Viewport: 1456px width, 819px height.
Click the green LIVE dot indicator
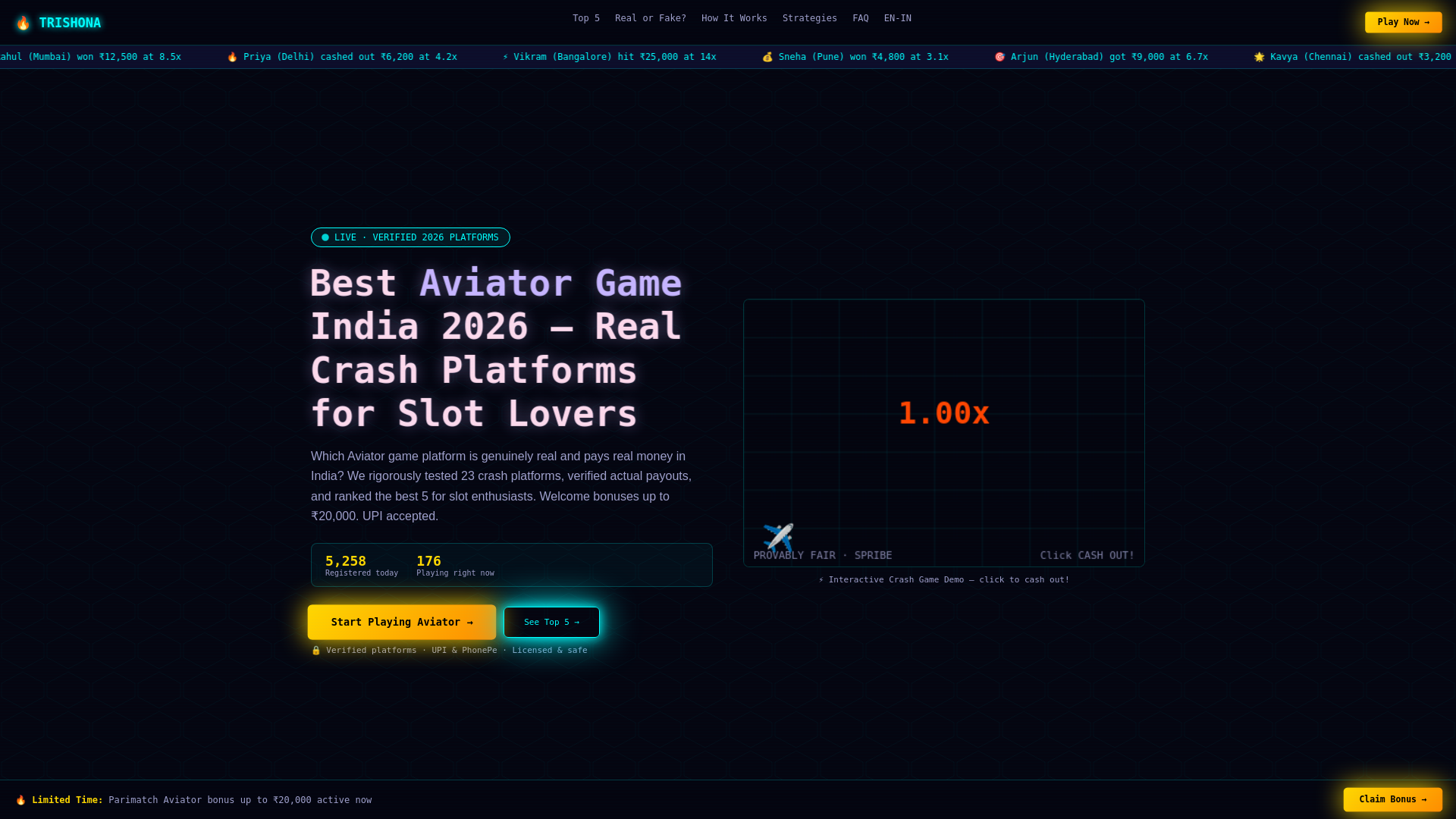point(325,237)
